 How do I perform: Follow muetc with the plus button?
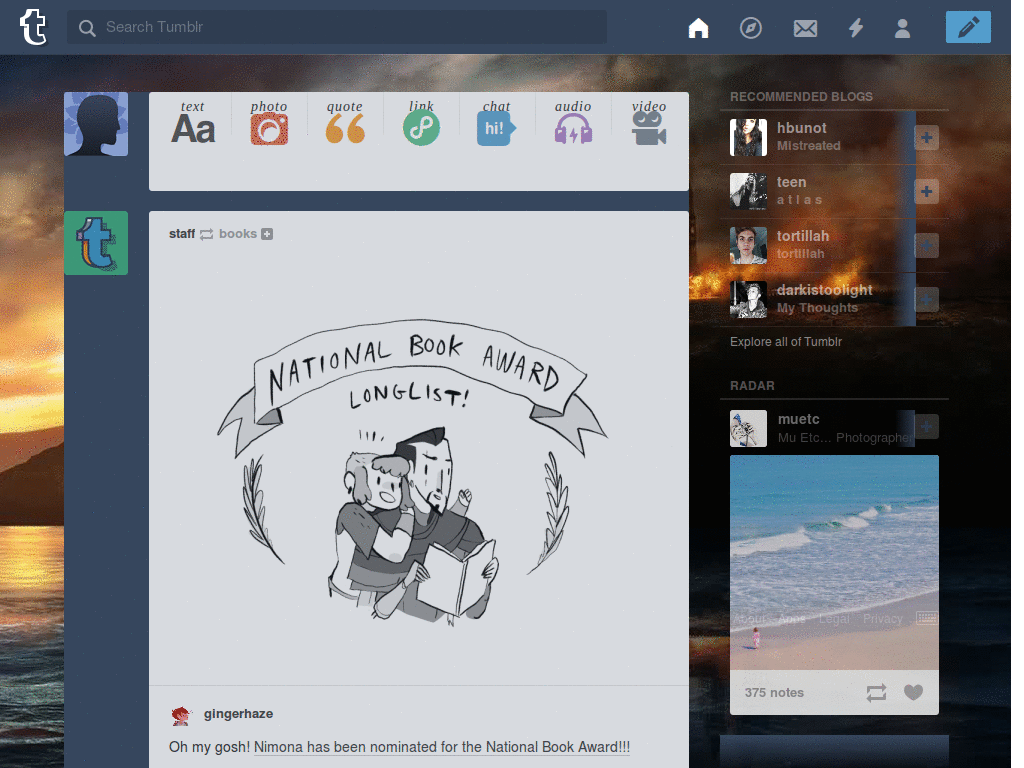click(926, 427)
